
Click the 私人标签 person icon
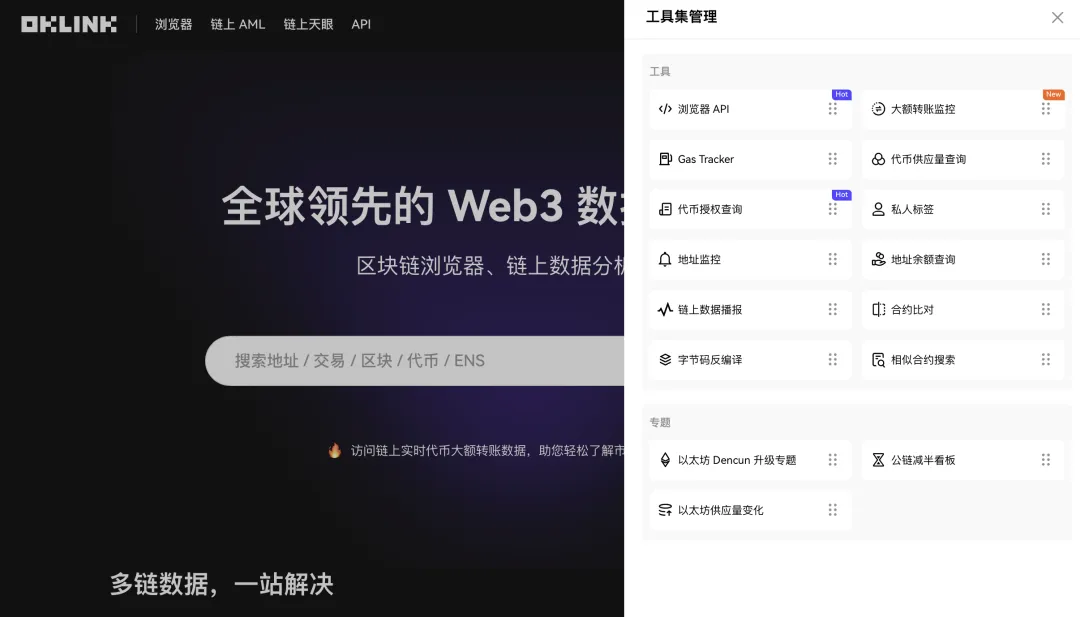coord(878,209)
